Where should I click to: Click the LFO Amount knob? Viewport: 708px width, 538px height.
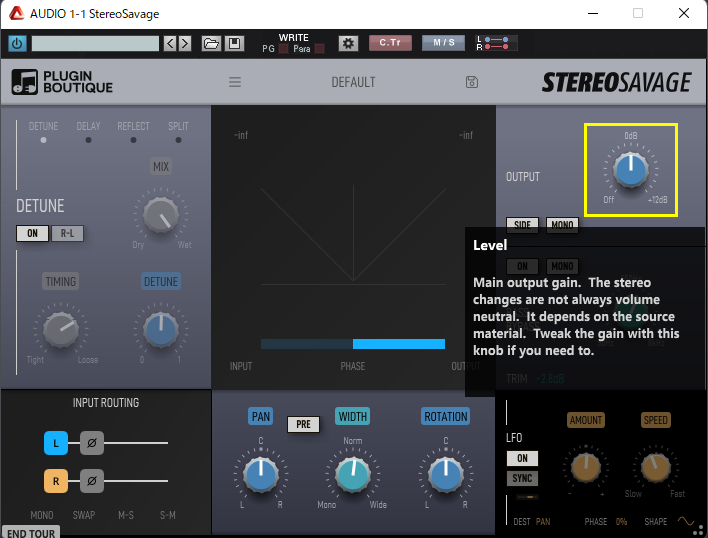(x=586, y=468)
